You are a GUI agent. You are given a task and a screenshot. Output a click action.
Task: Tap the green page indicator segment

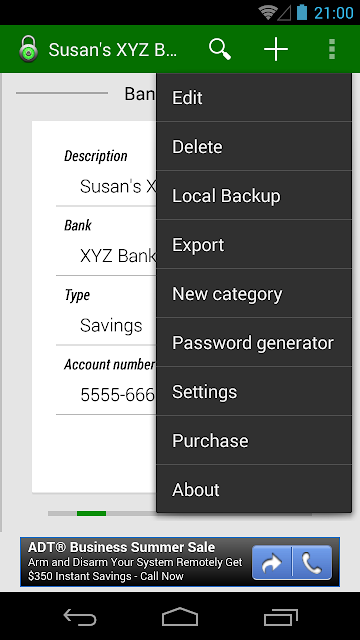tap(91, 513)
